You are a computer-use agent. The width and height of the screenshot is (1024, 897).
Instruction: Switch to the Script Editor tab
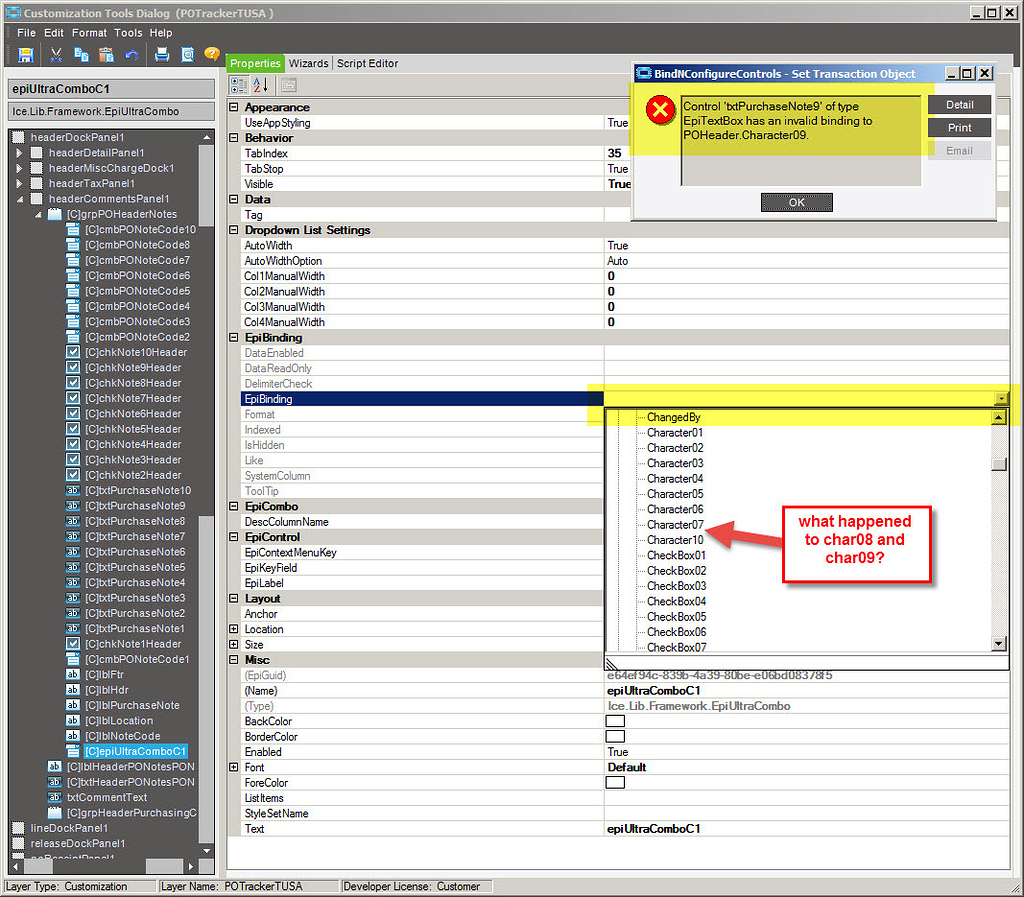[x=366, y=62]
